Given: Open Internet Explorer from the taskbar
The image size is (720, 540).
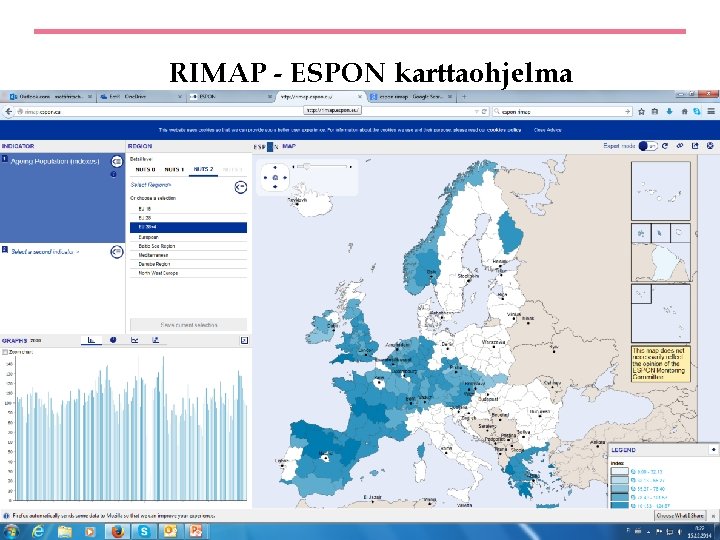Looking at the screenshot, I should (x=38, y=532).
